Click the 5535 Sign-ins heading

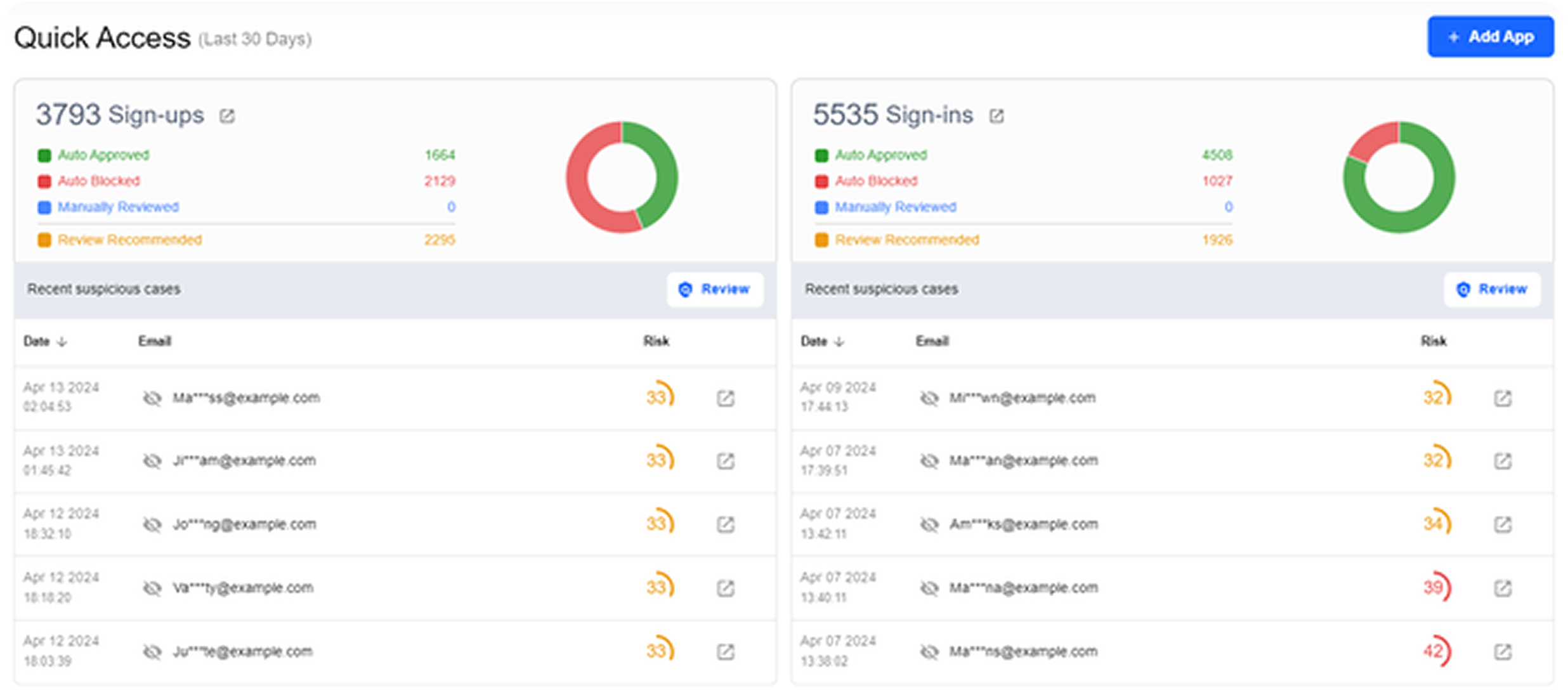(x=893, y=115)
